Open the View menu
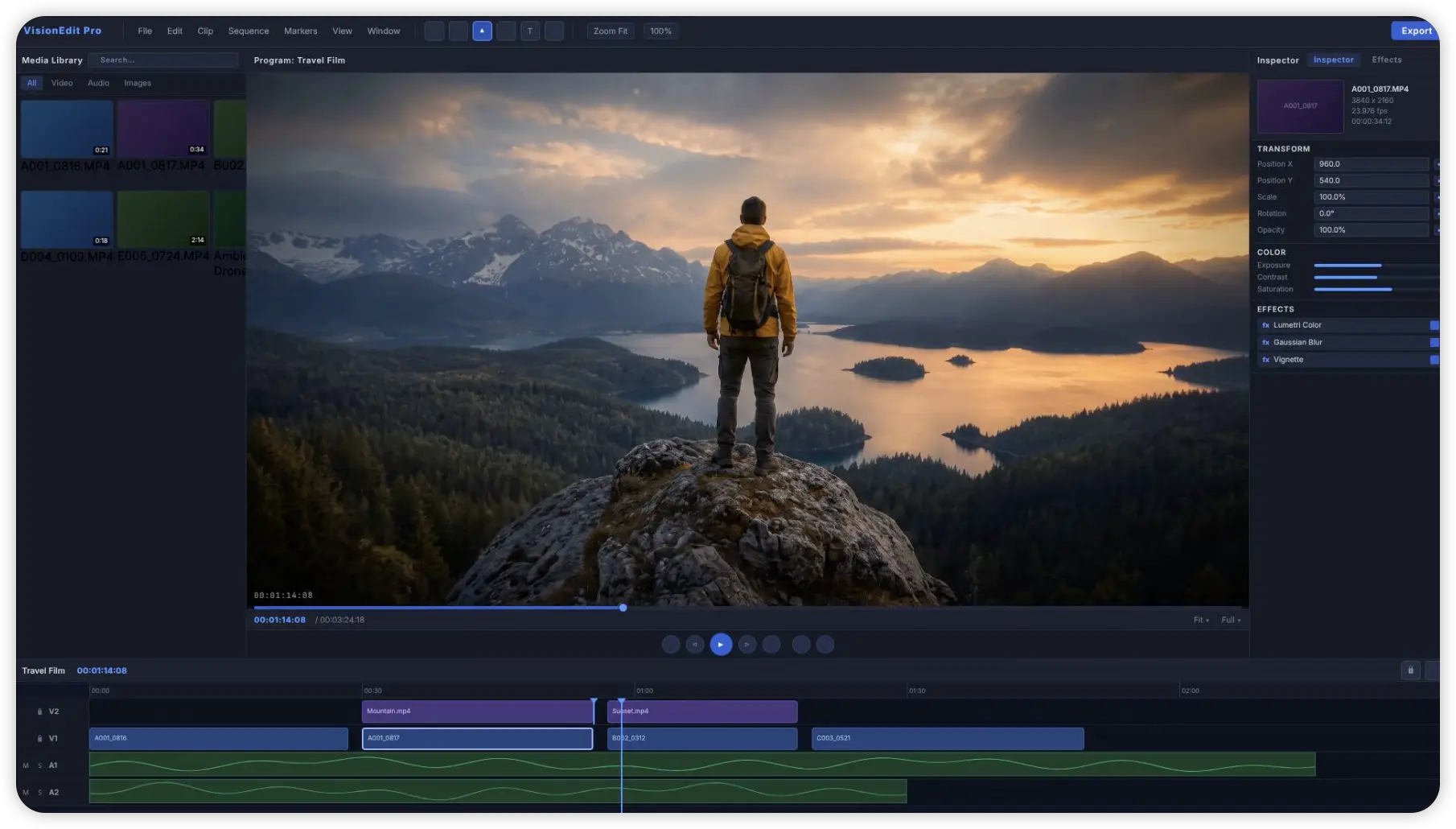The width and height of the screenshot is (1456, 829). click(x=342, y=31)
